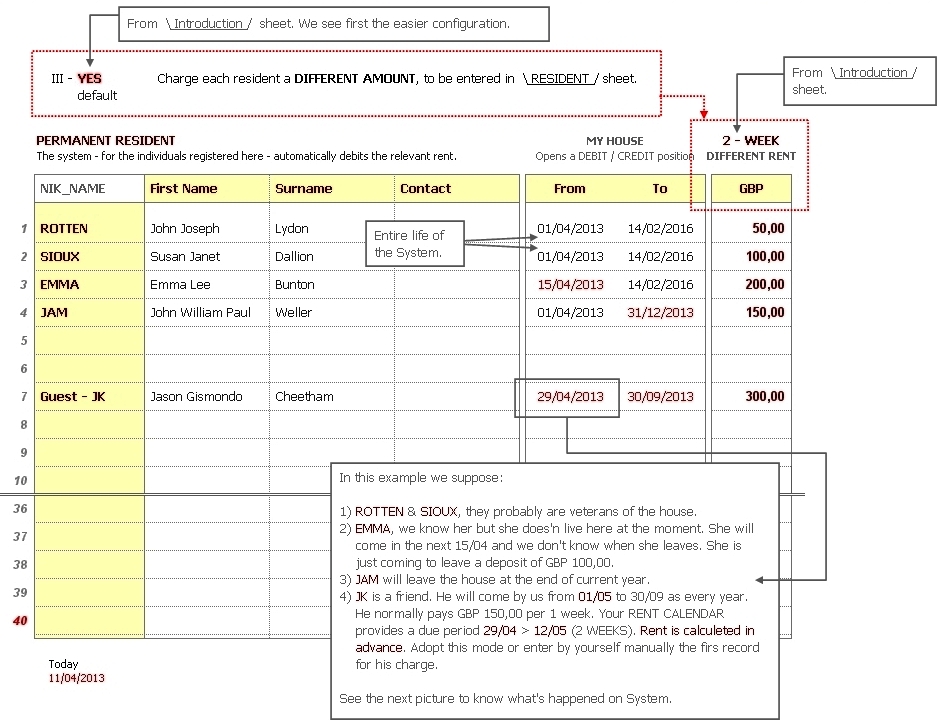Click rent amount 50,00

[768, 228]
